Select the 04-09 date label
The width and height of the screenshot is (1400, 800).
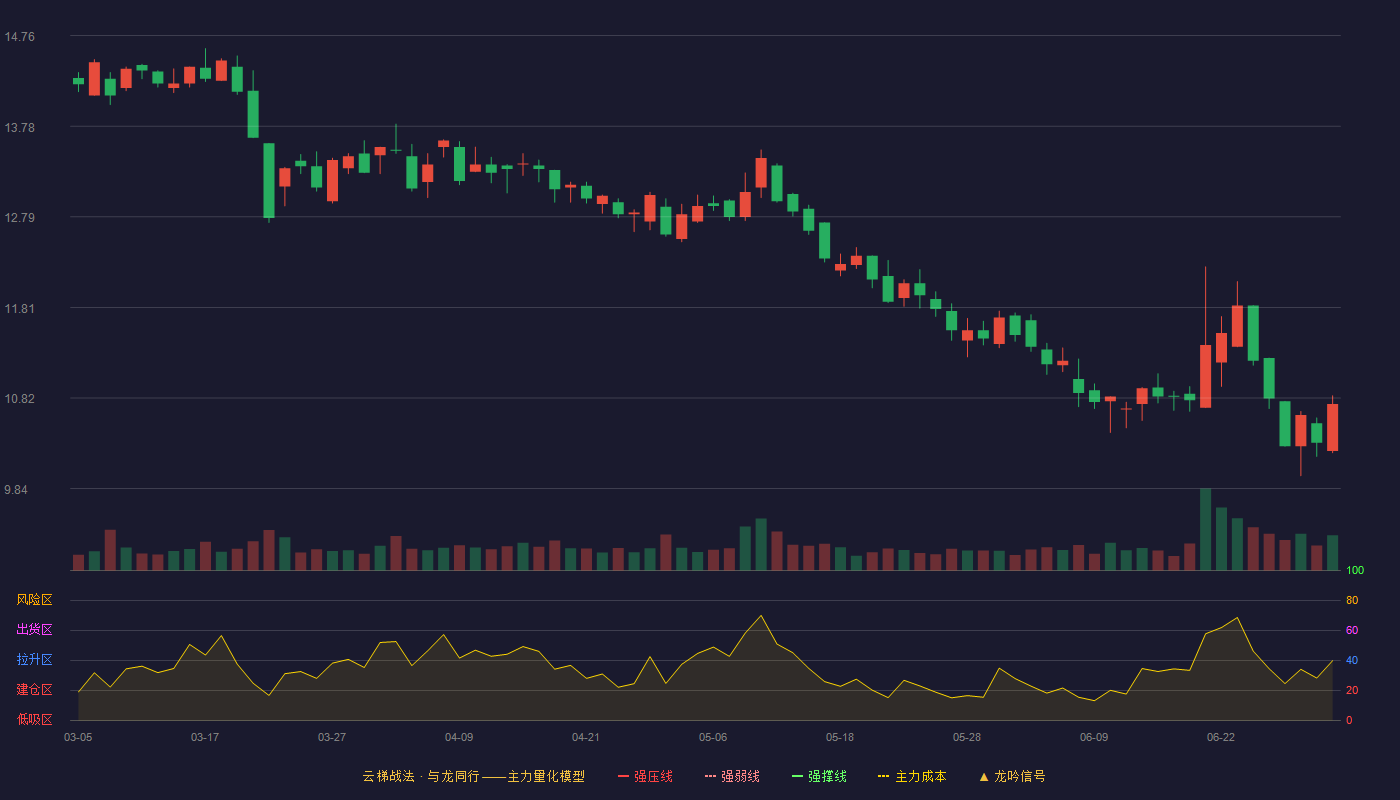pos(459,737)
